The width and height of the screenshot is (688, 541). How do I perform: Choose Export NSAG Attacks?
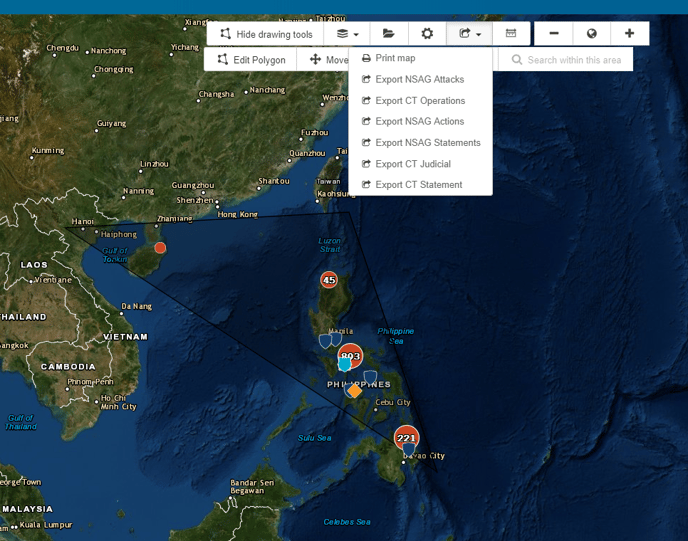419,79
